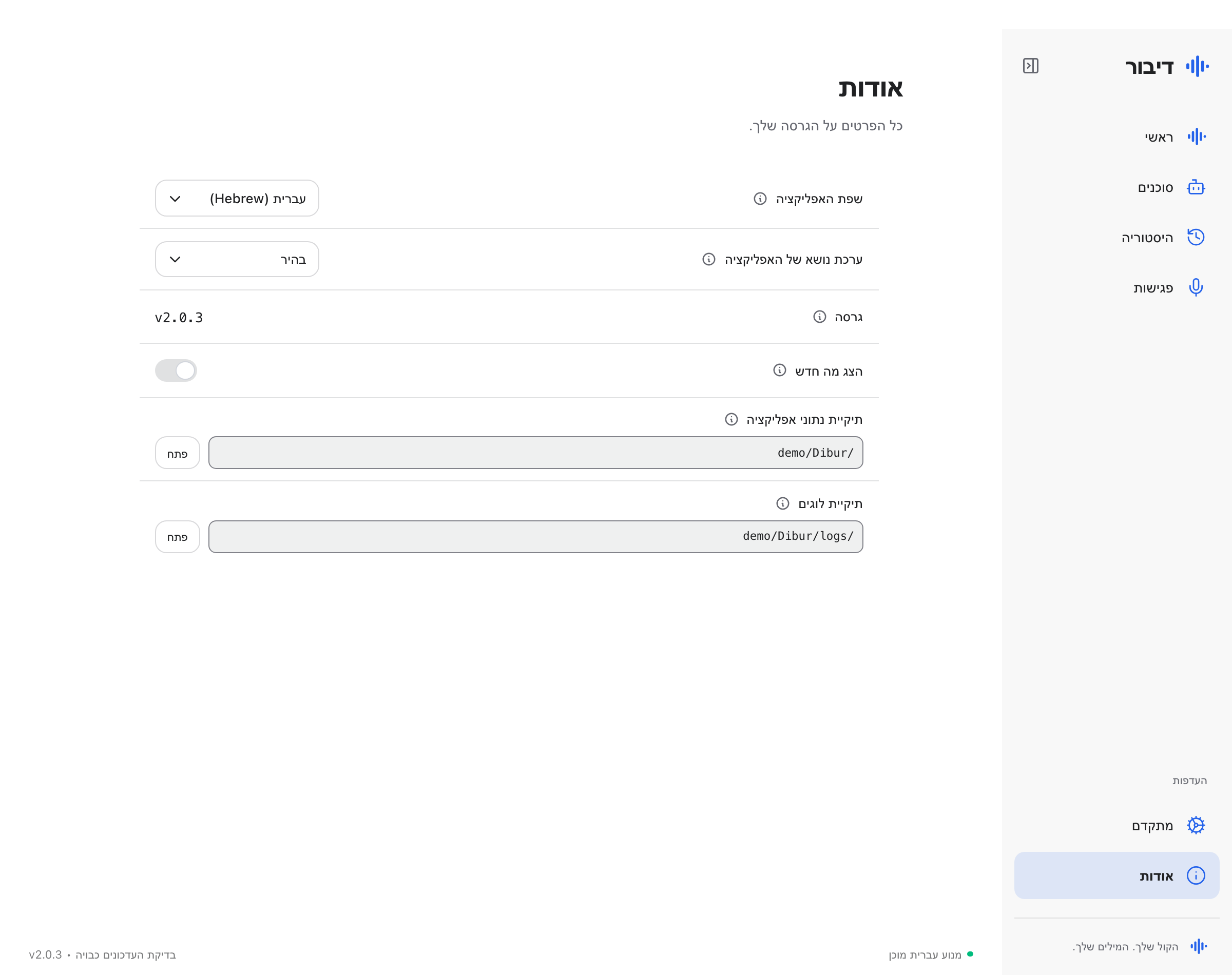Screen dimensions: 1232x975
Task: Toggle the הצג מה חדש switch
Action: coord(176,371)
